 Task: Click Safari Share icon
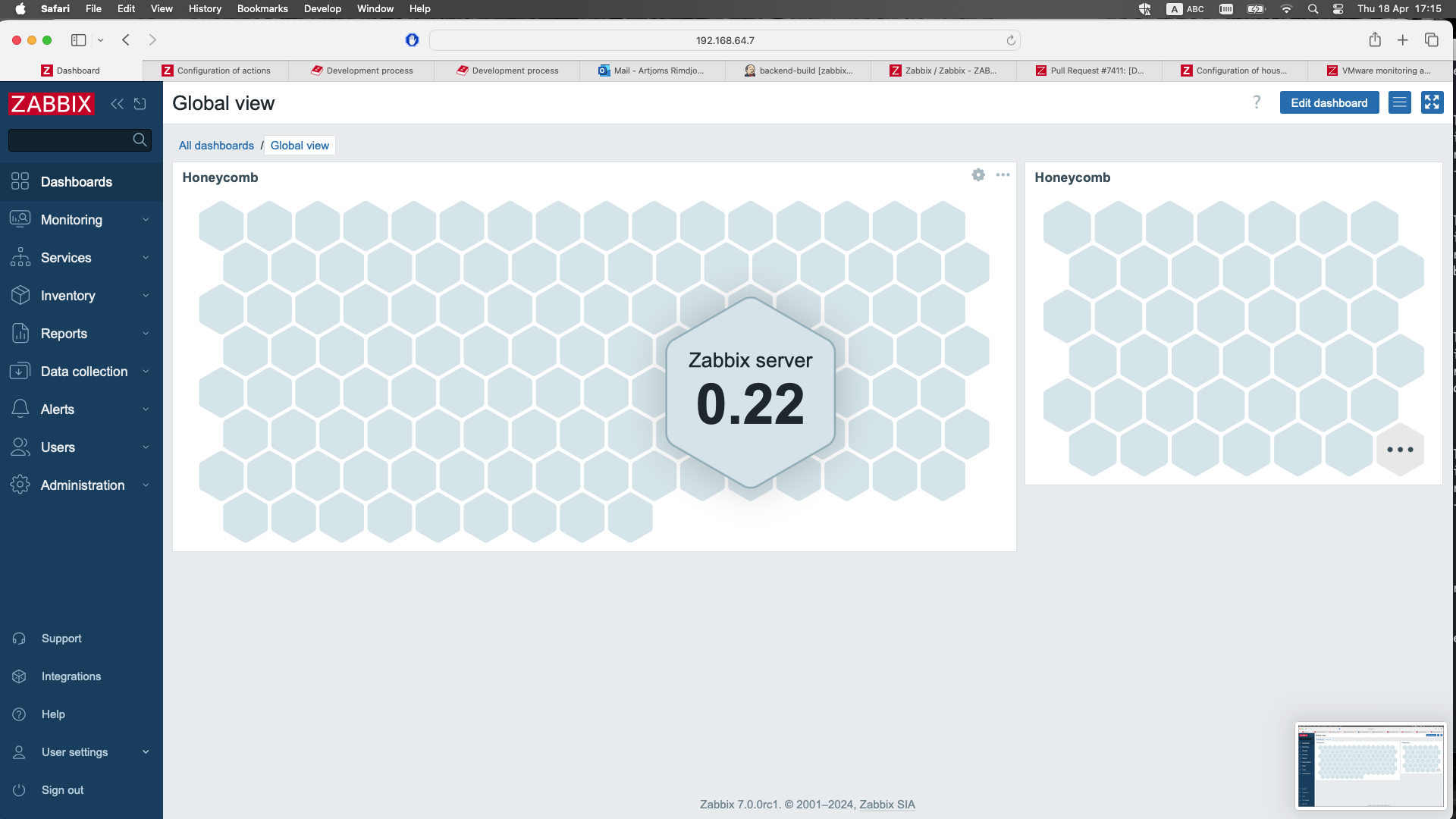[x=1375, y=39]
